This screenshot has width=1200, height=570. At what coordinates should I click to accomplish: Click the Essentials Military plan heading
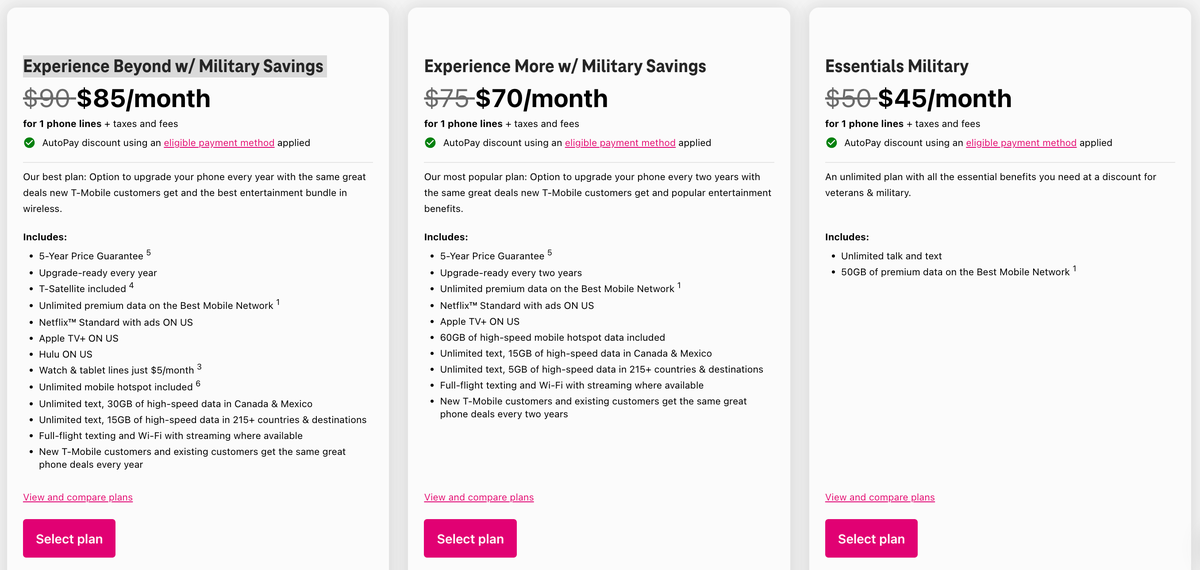tap(896, 67)
